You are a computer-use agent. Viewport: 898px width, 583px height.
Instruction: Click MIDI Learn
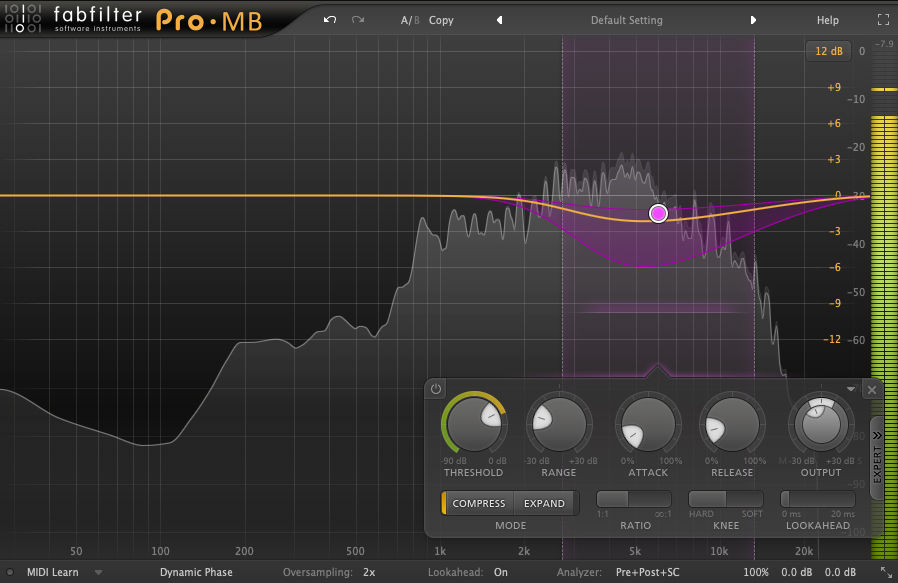tap(52, 572)
